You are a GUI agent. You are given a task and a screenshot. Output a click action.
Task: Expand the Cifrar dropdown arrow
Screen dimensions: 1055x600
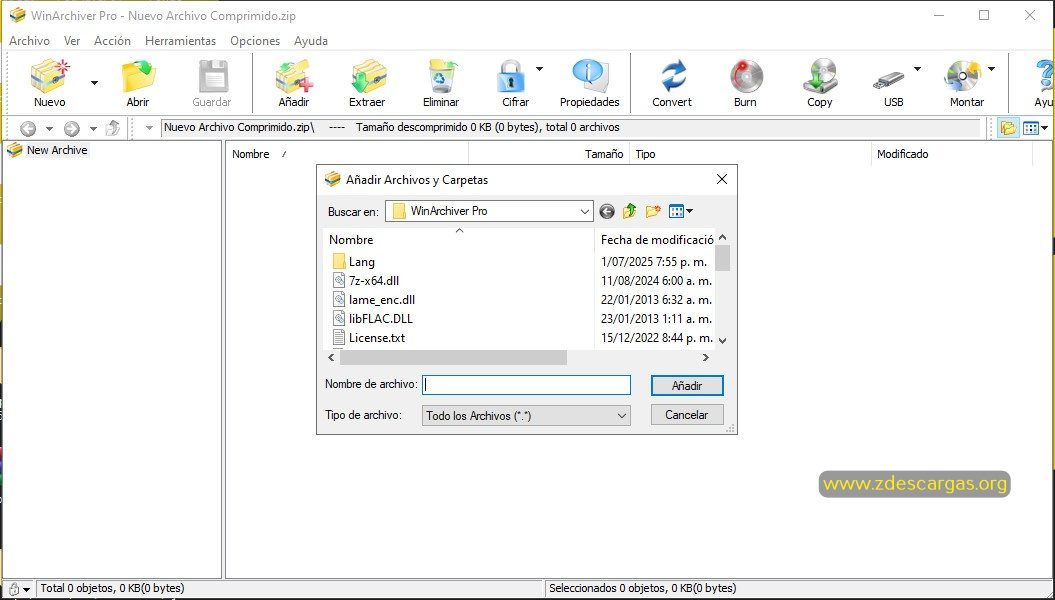pyautogui.click(x=539, y=69)
